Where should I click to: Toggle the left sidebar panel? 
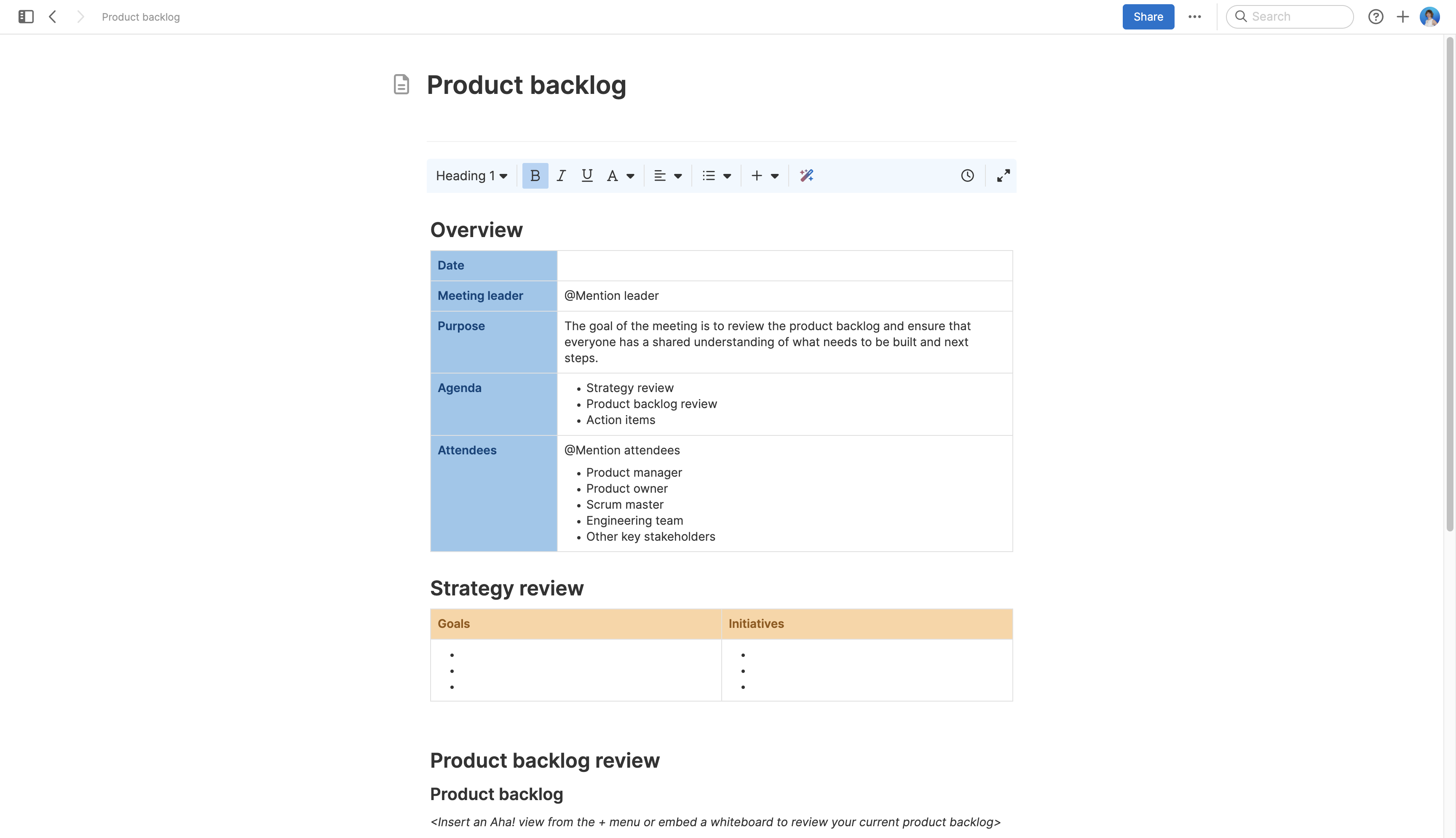[25, 17]
